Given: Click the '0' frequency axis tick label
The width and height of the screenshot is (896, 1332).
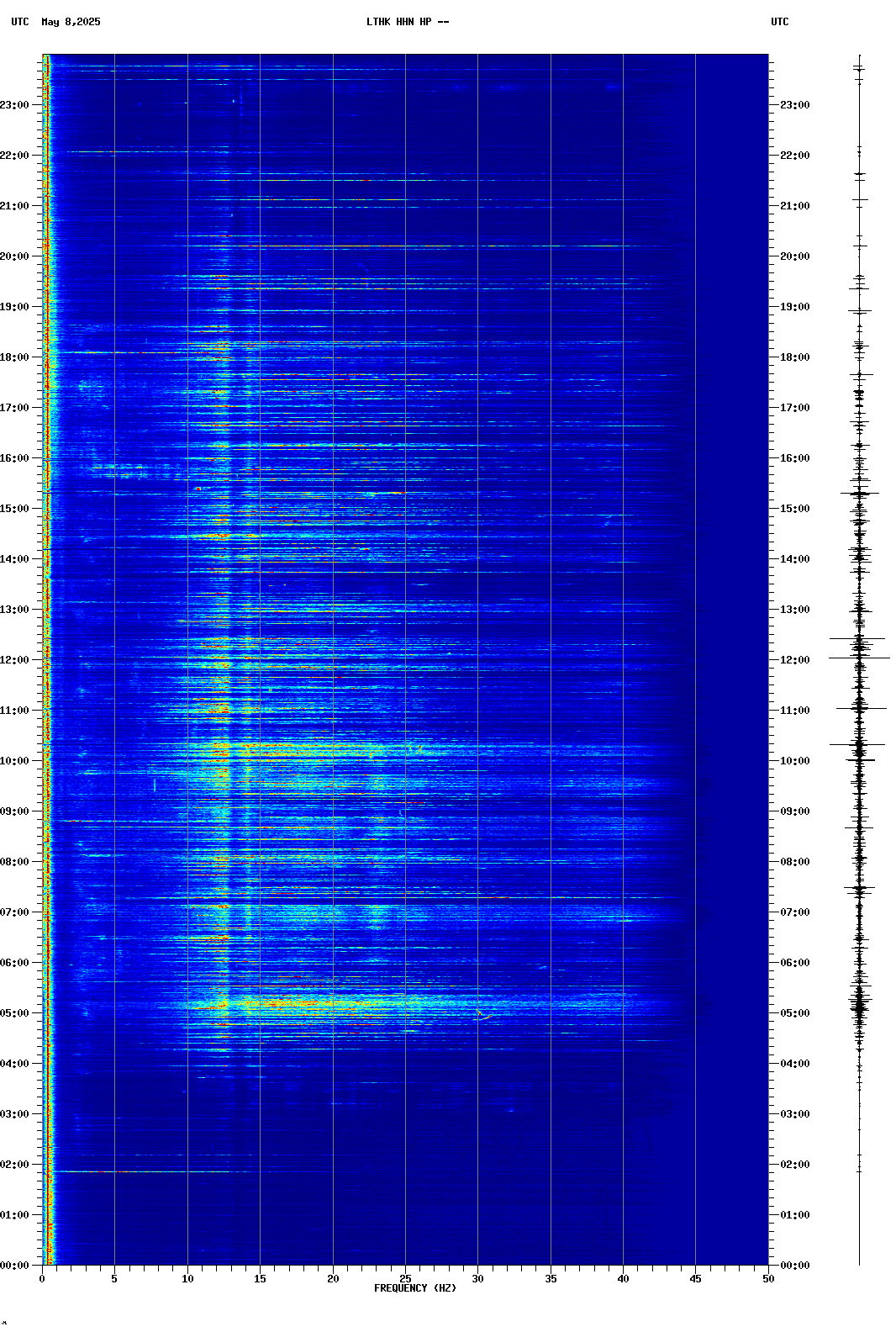Looking at the screenshot, I should (42, 1279).
